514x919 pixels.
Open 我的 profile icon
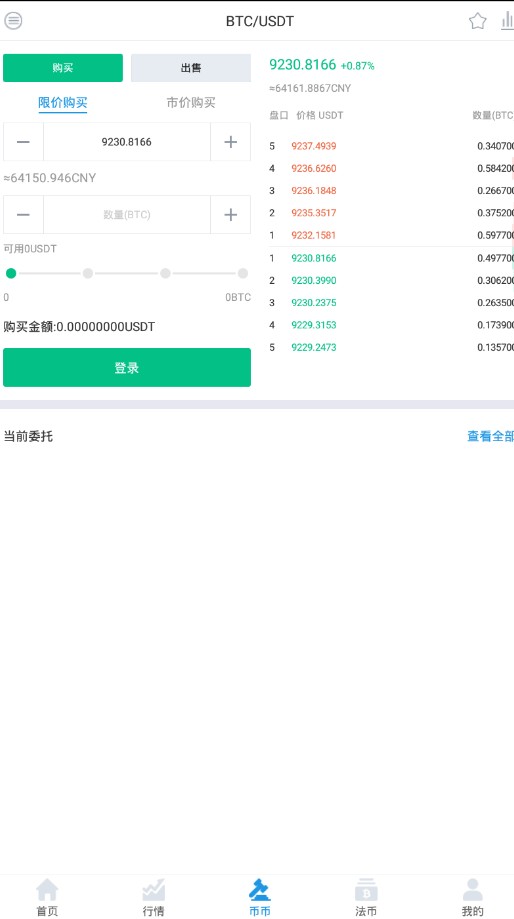click(x=472, y=890)
